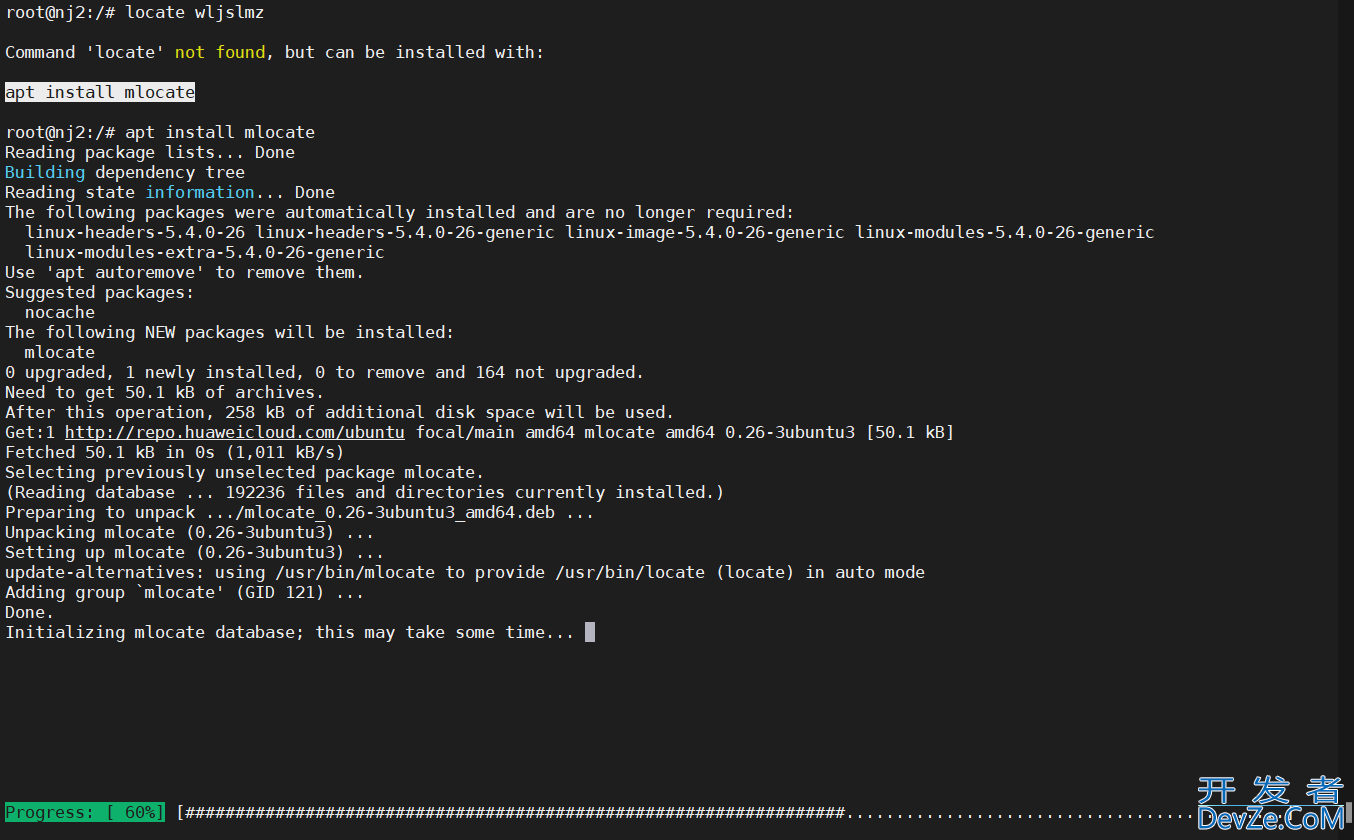The image size is (1354, 840).
Task: Click the DevZe.CoM watermark logo
Action: [x=1271, y=805]
